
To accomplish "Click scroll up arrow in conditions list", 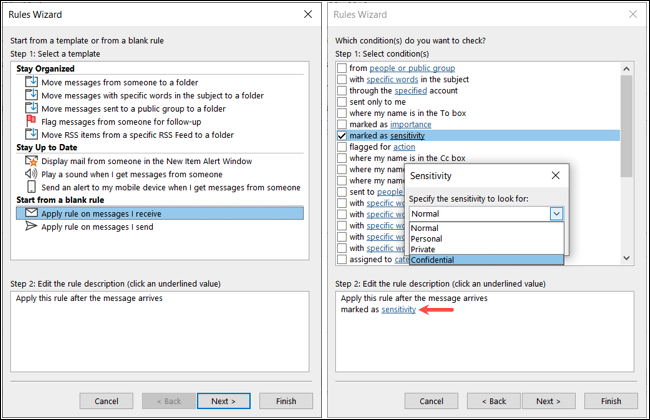I will pyautogui.click(x=626, y=68).
